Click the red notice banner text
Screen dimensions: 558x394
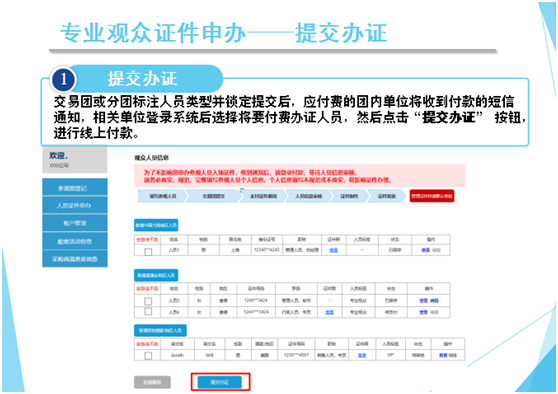267,176
